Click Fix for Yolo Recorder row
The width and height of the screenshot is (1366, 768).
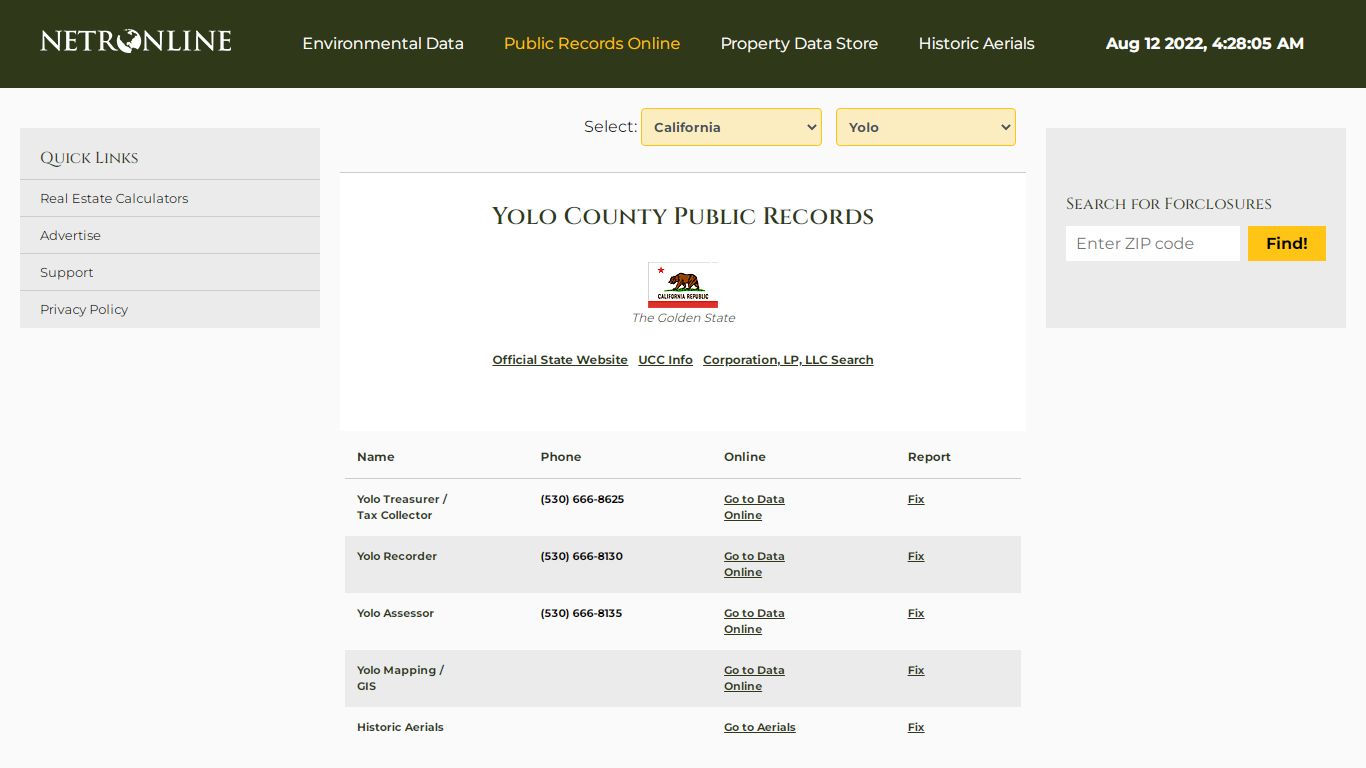(x=916, y=556)
